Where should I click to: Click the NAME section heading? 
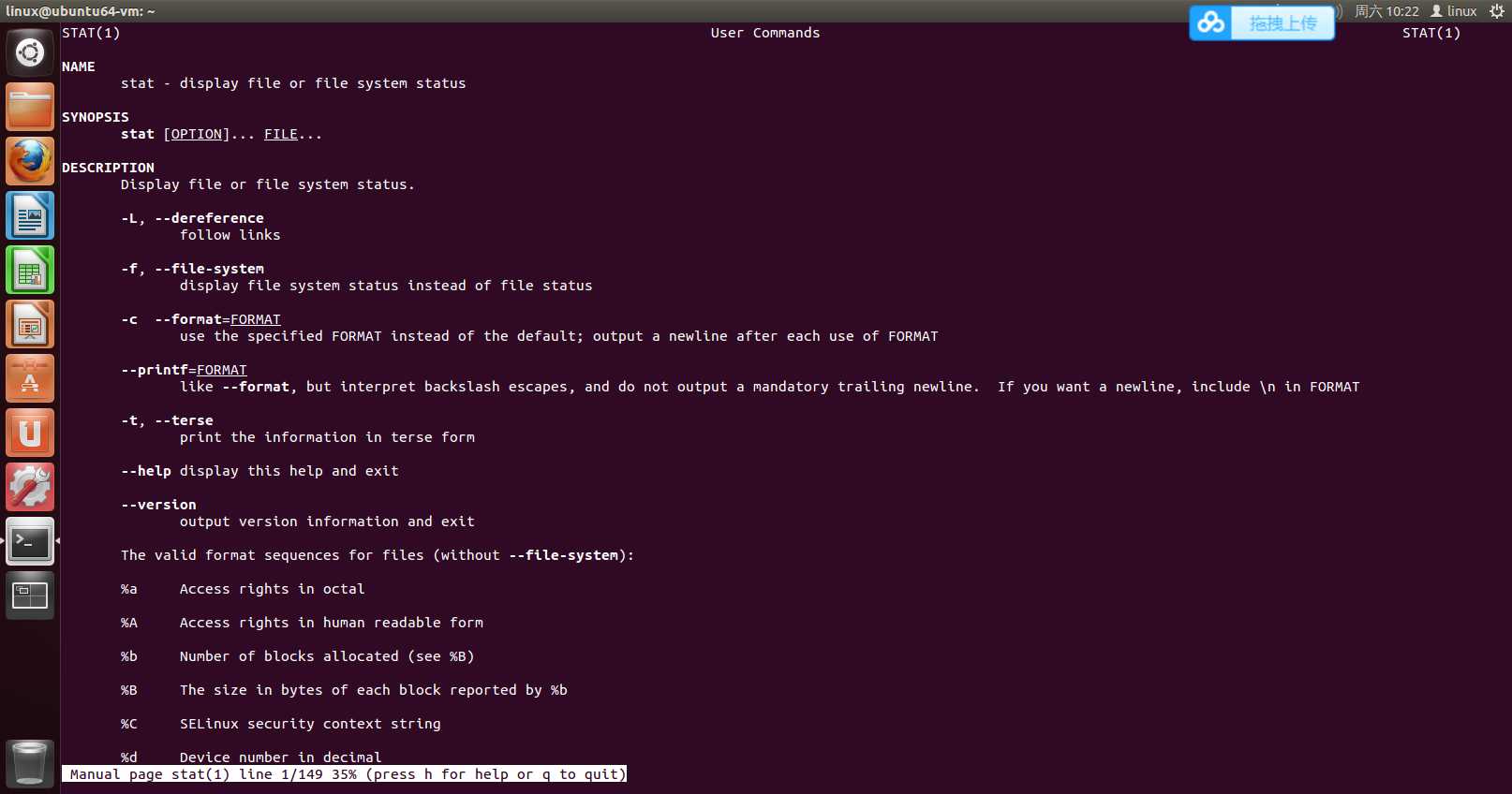[x=79, y=66]
